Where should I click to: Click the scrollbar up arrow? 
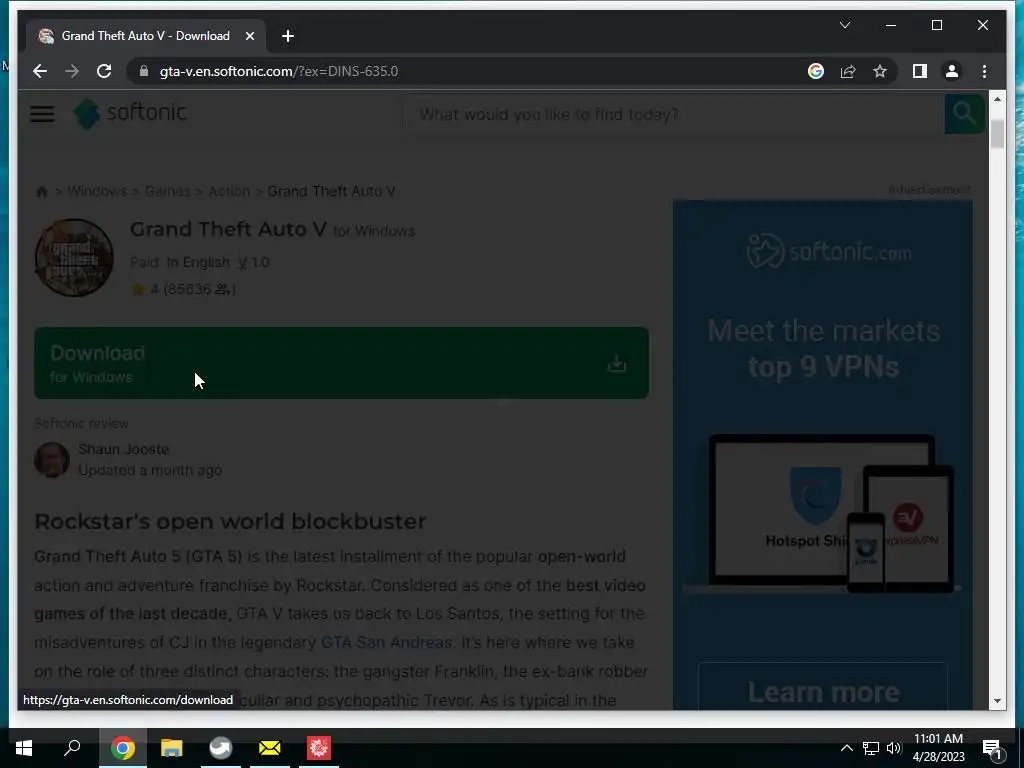click(997, 99)
